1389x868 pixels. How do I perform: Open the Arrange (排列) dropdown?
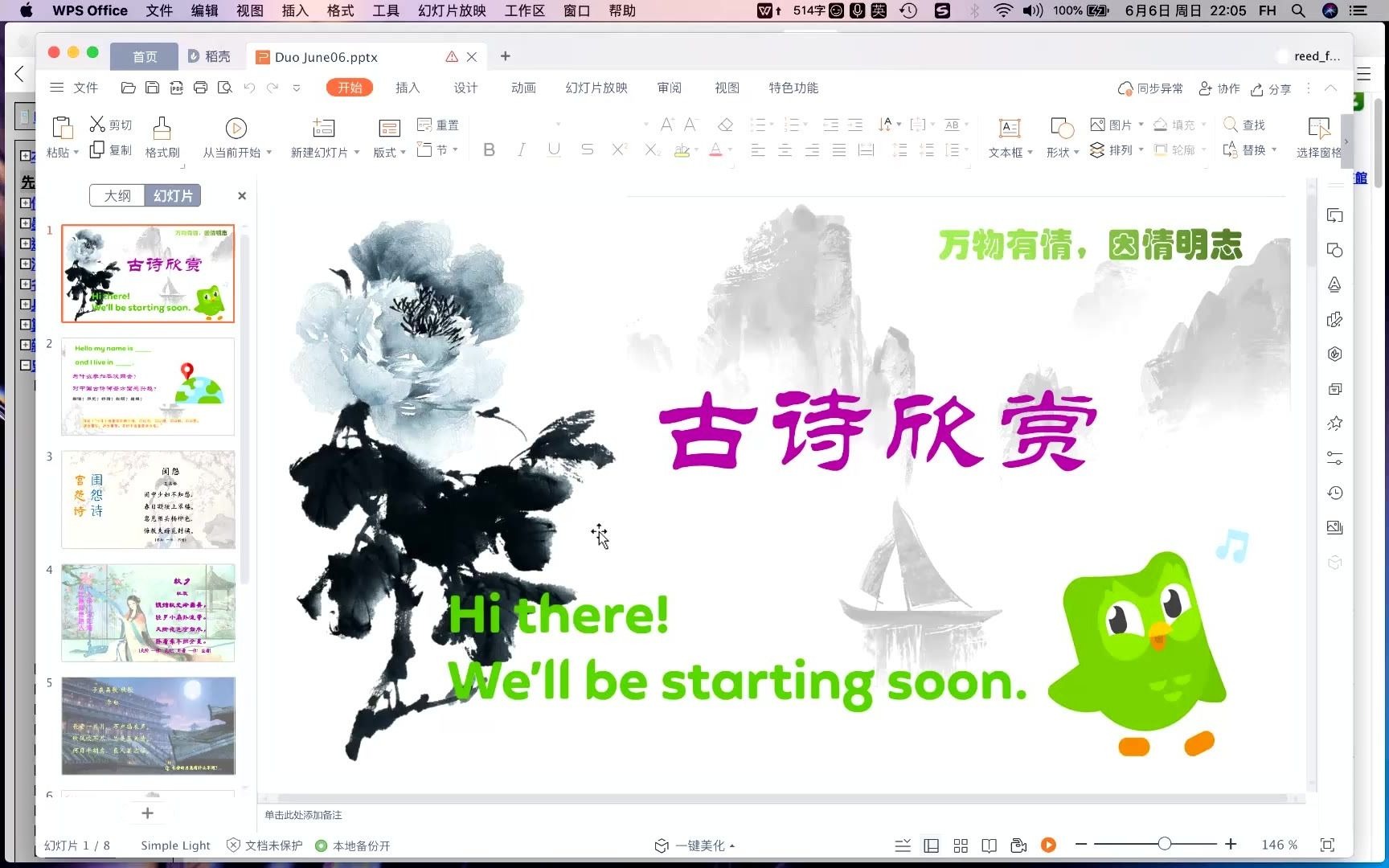click(1117, 149)
